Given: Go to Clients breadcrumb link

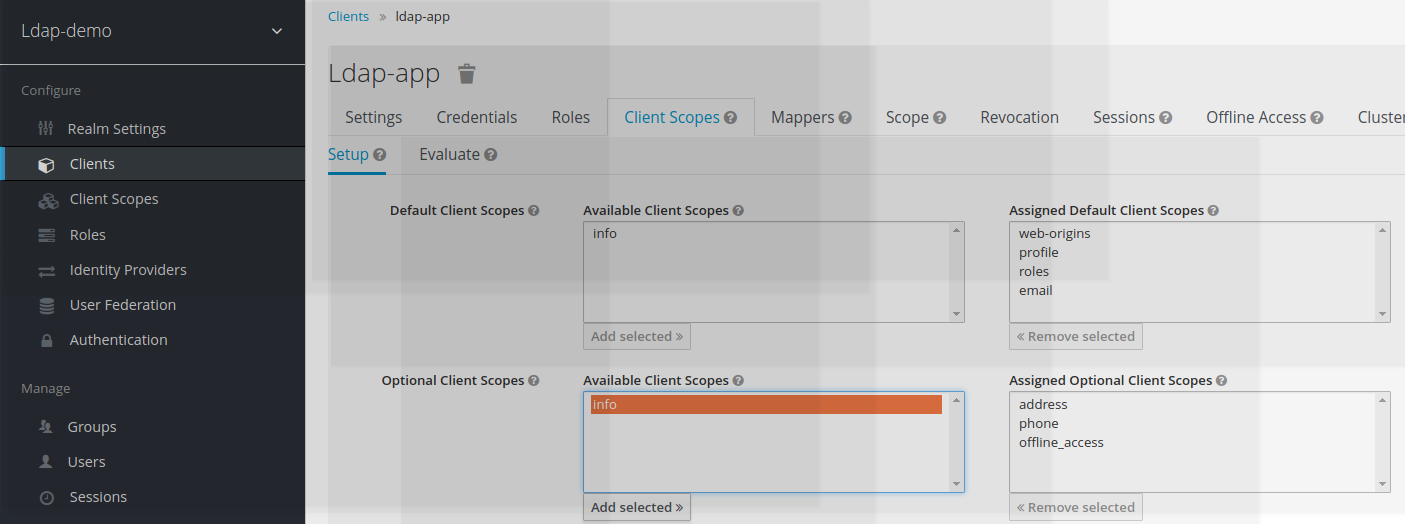Looking at the screenshot, I should coord(348,17).
